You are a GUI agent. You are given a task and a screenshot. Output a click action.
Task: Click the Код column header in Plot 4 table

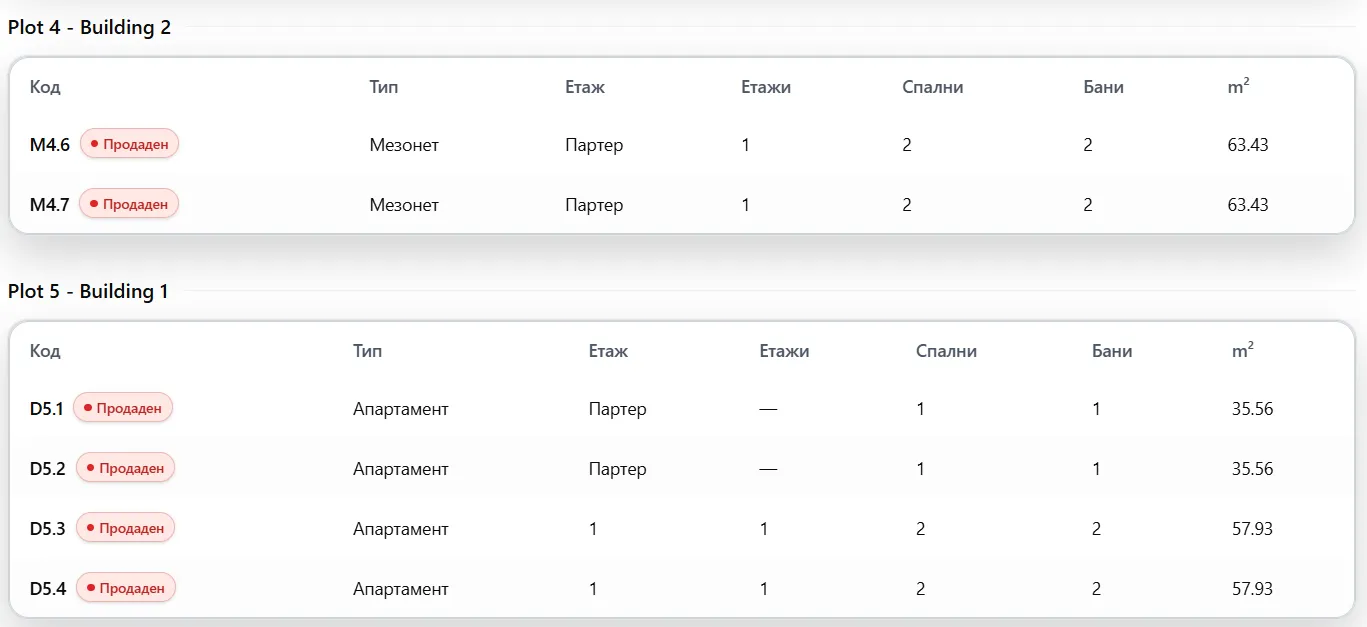coord(45,87)
